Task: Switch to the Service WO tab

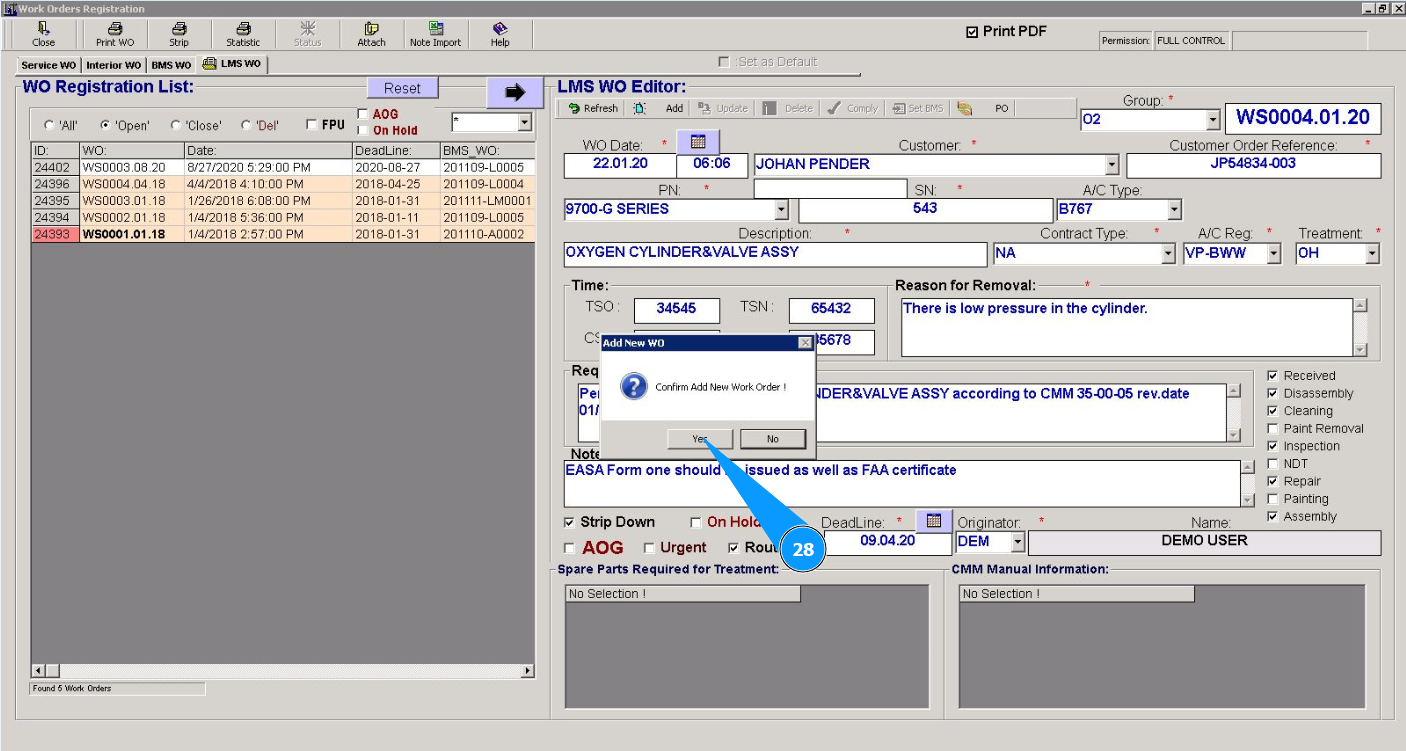Action: [x=48, y=65]
